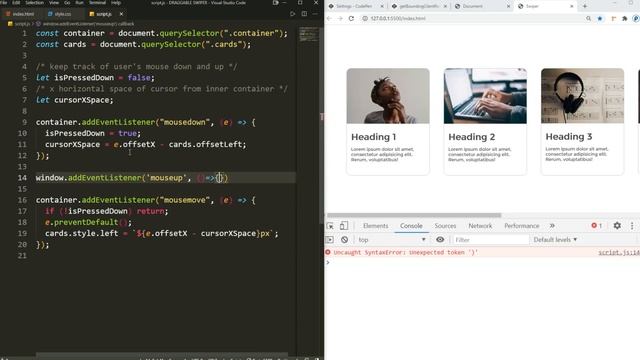Bookmark the page with the star icon

coord(600,18)
